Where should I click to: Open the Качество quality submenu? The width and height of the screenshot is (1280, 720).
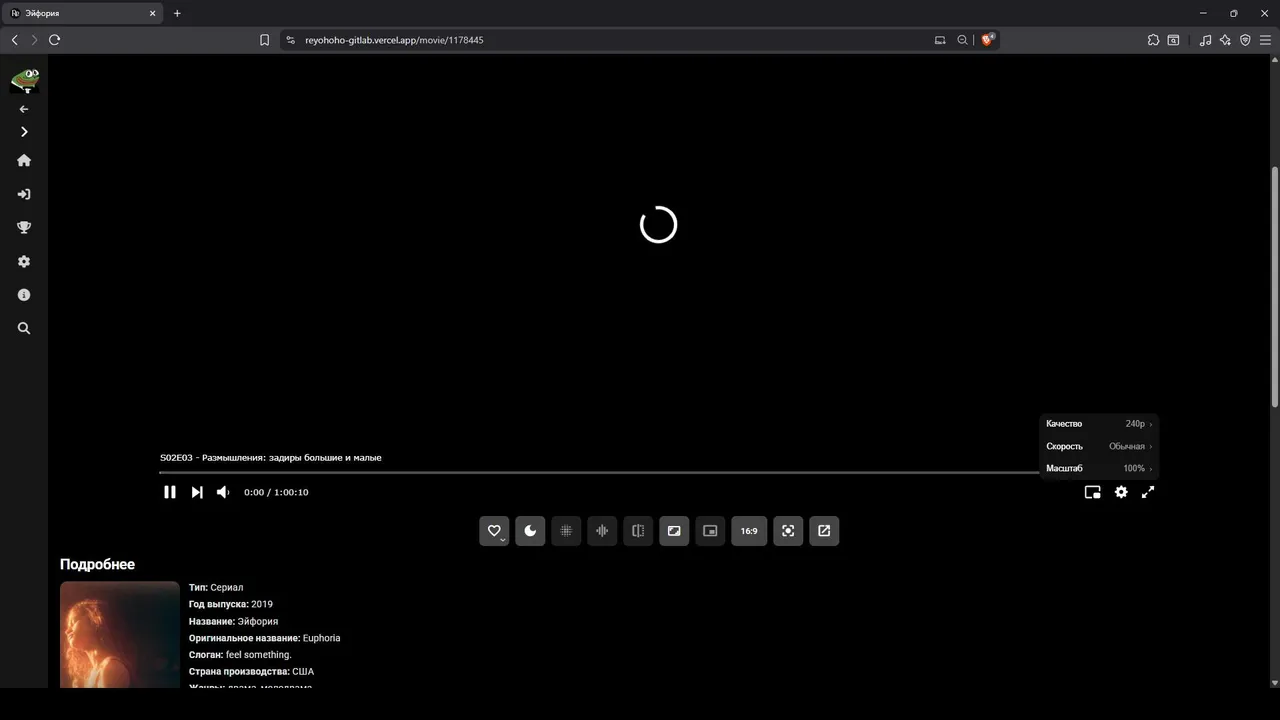click(1099, 424)
